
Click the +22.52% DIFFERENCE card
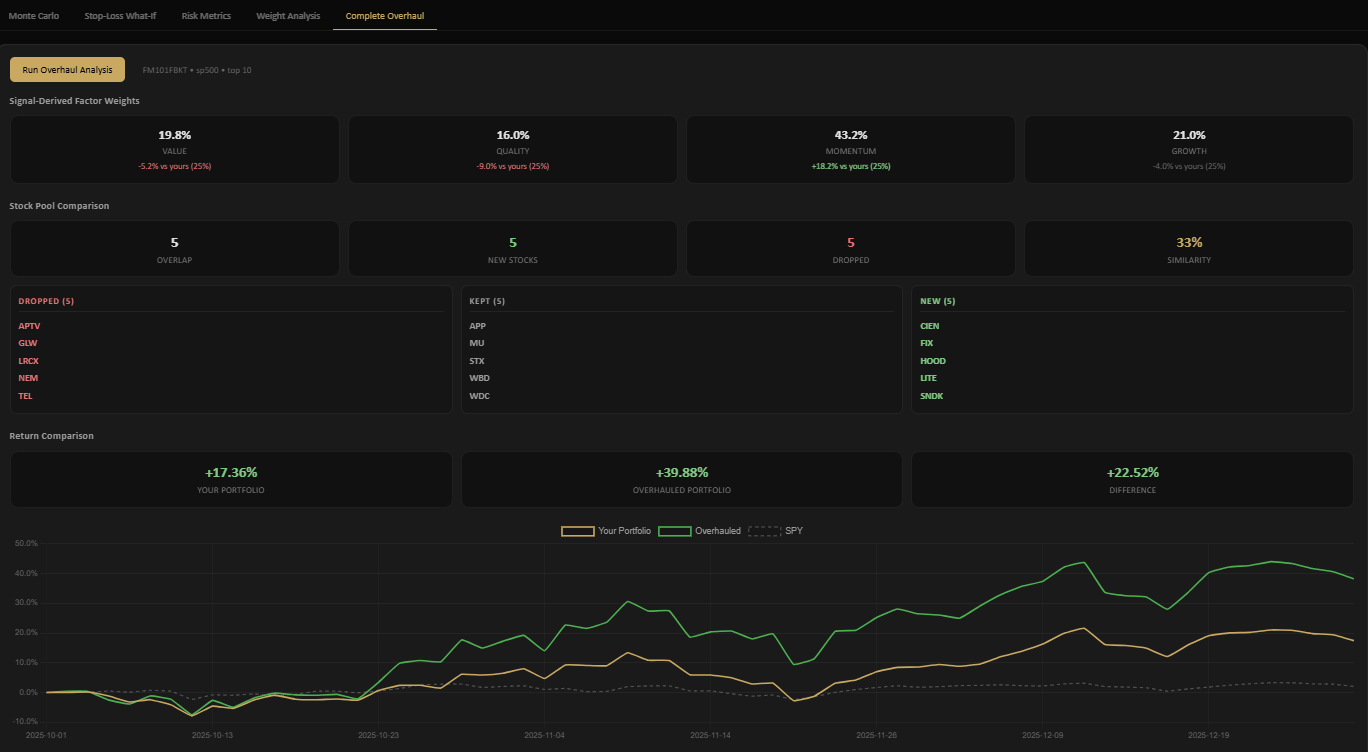pyautogui.click(x=1132, y=479)
